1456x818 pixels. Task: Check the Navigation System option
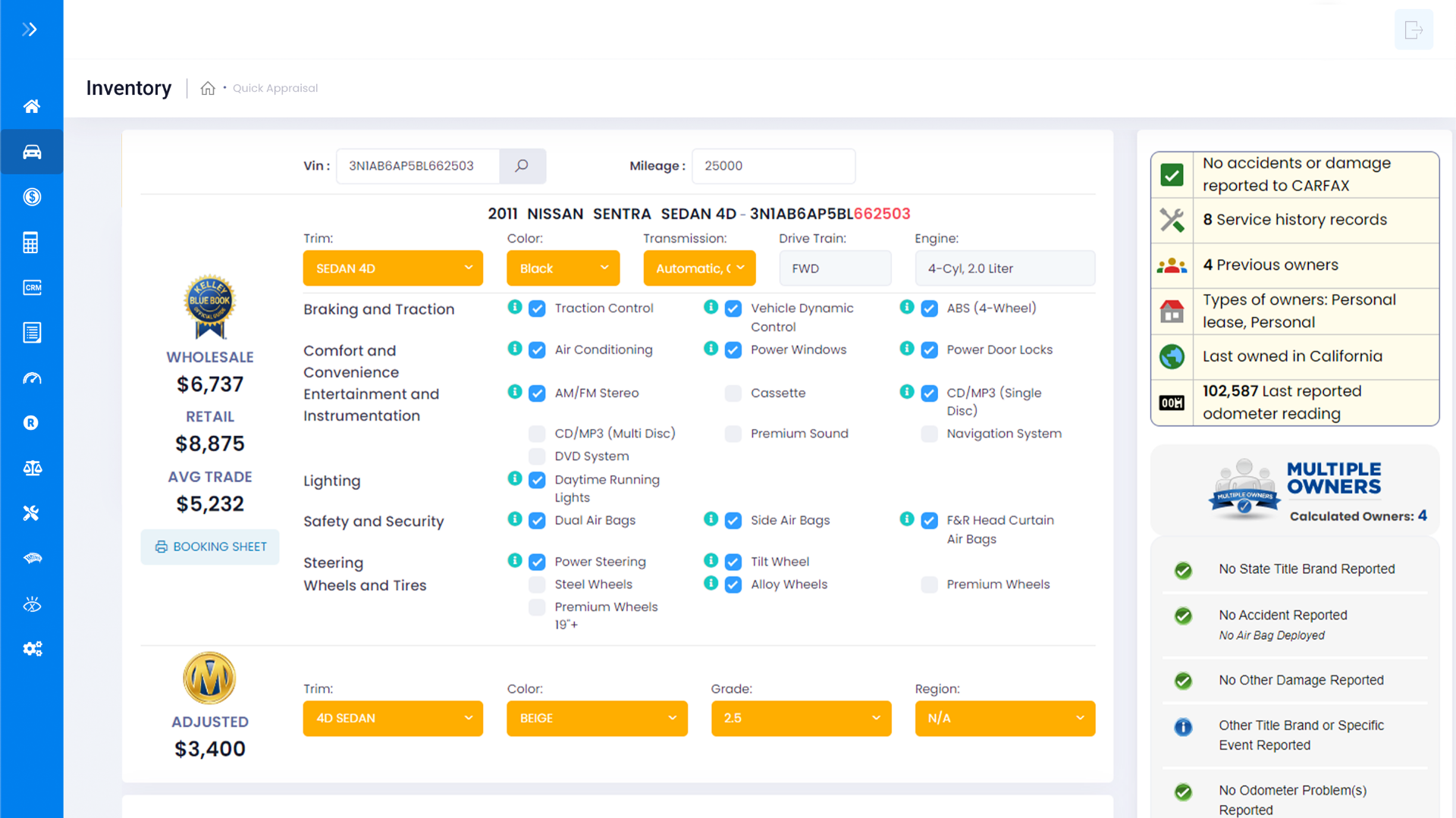929,434
